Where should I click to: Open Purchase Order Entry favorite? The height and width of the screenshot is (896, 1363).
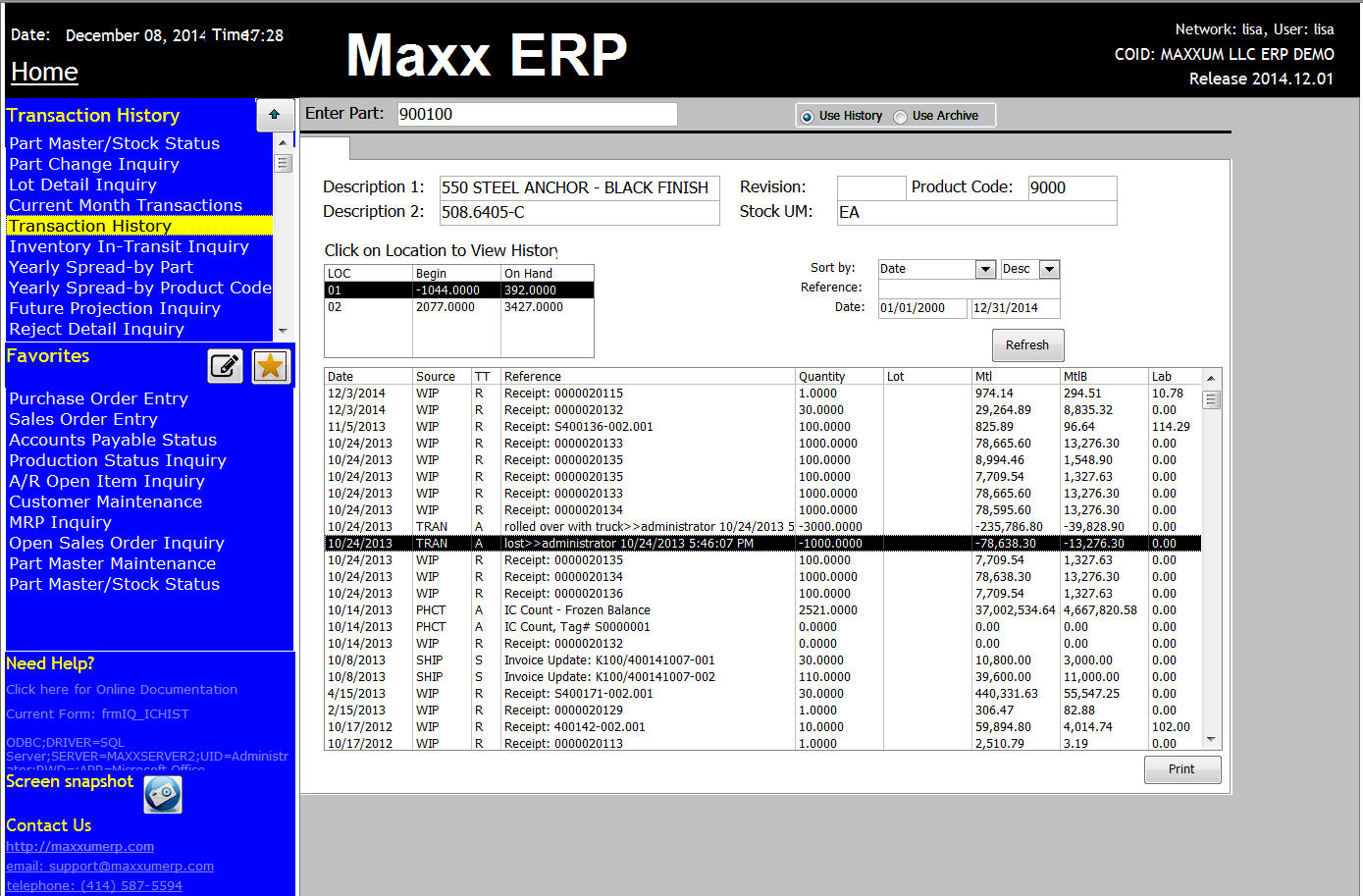point(98,398)
